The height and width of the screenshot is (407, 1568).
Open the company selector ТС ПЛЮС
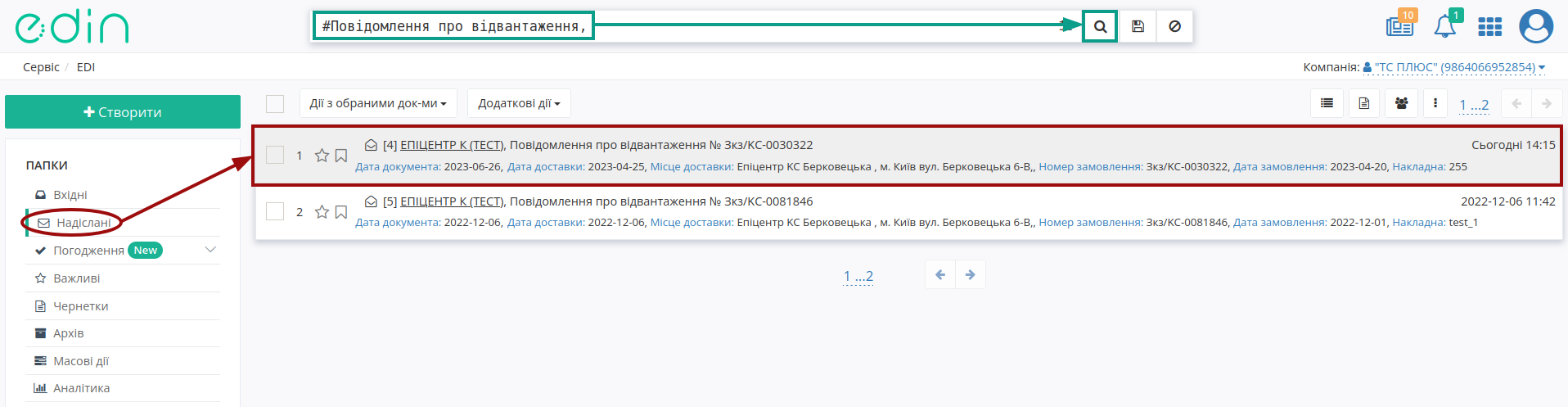click(x=1454, y=67)
